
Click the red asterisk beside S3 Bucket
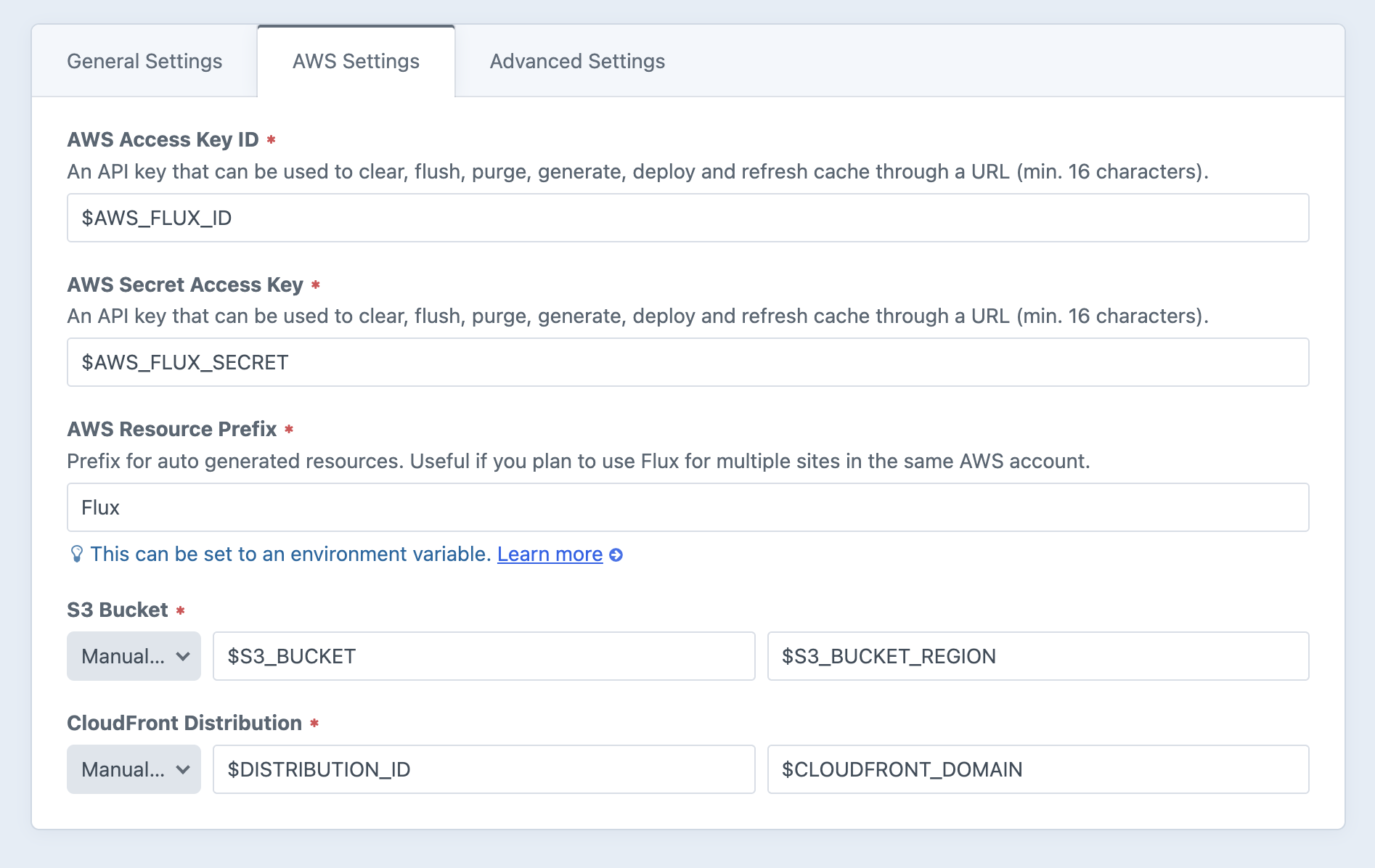click(x=181, y=610)
